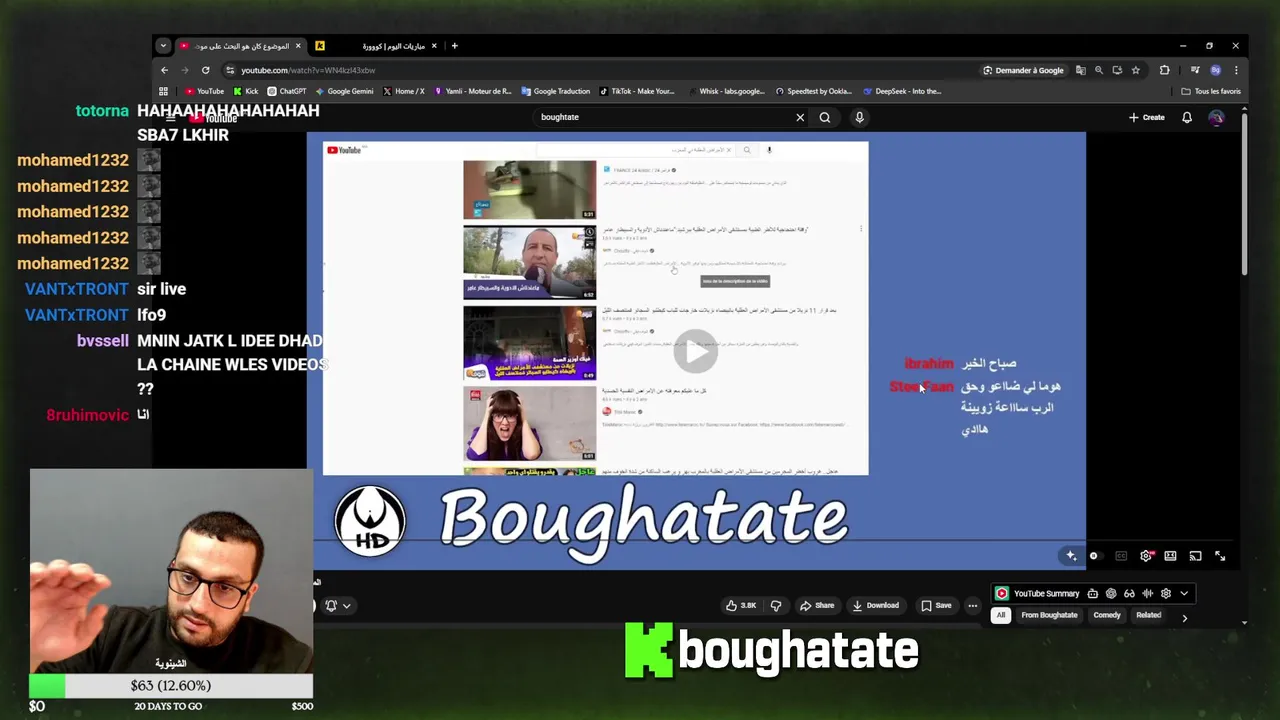
Task: Click the $63 (12.60%) donation goal bar
Action: (x=171, y=686)
